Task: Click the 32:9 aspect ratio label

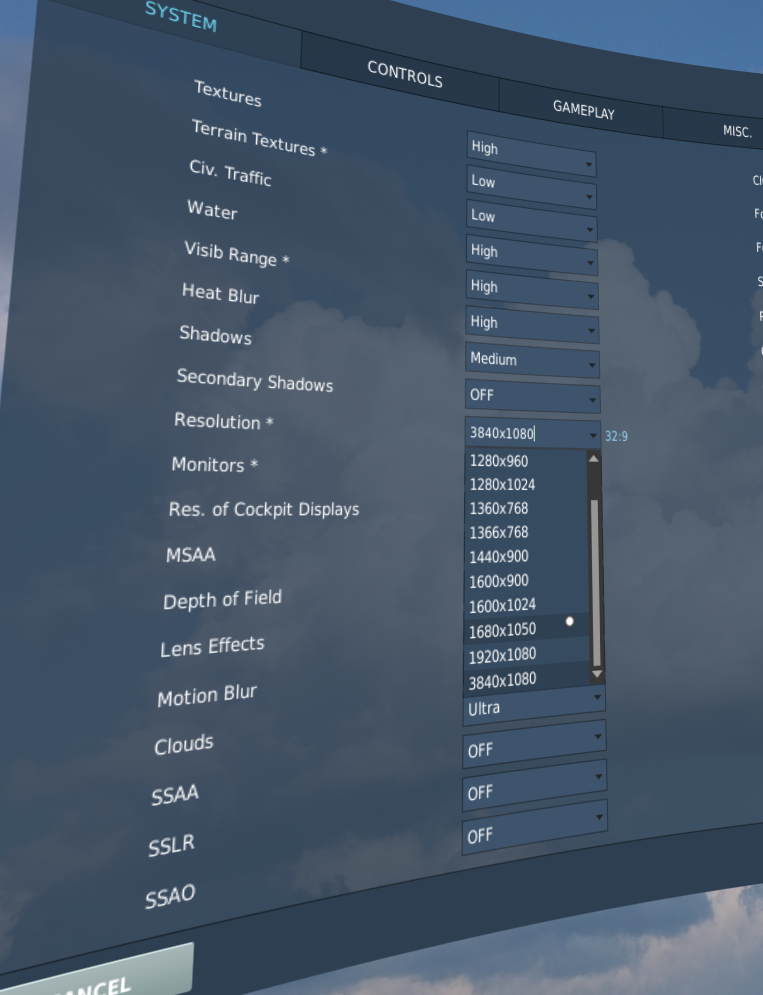Action: point(616,436)
